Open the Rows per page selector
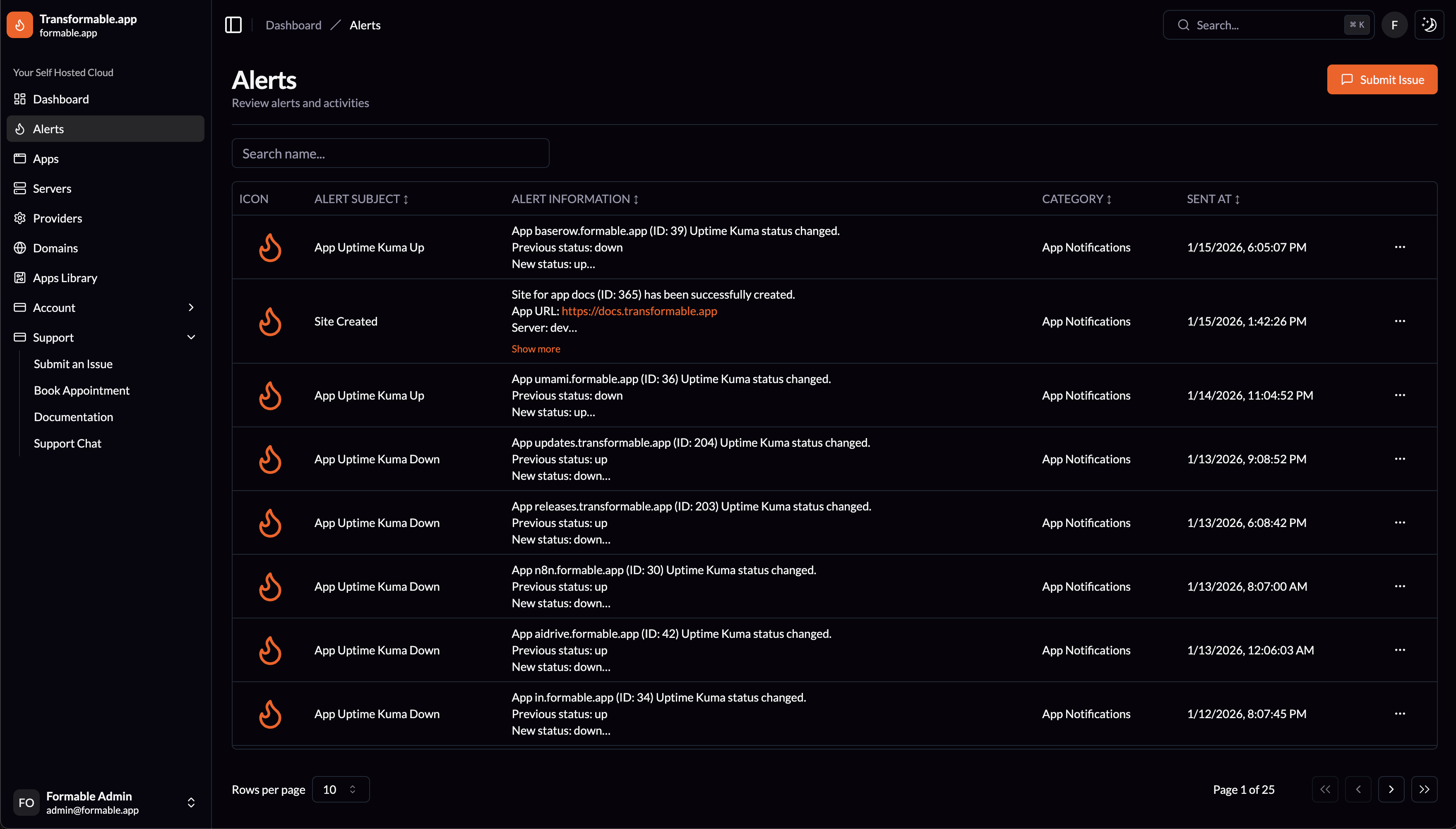Viewport: 1456px width, 829px height. pyautogui.click(x=341, y=789)
